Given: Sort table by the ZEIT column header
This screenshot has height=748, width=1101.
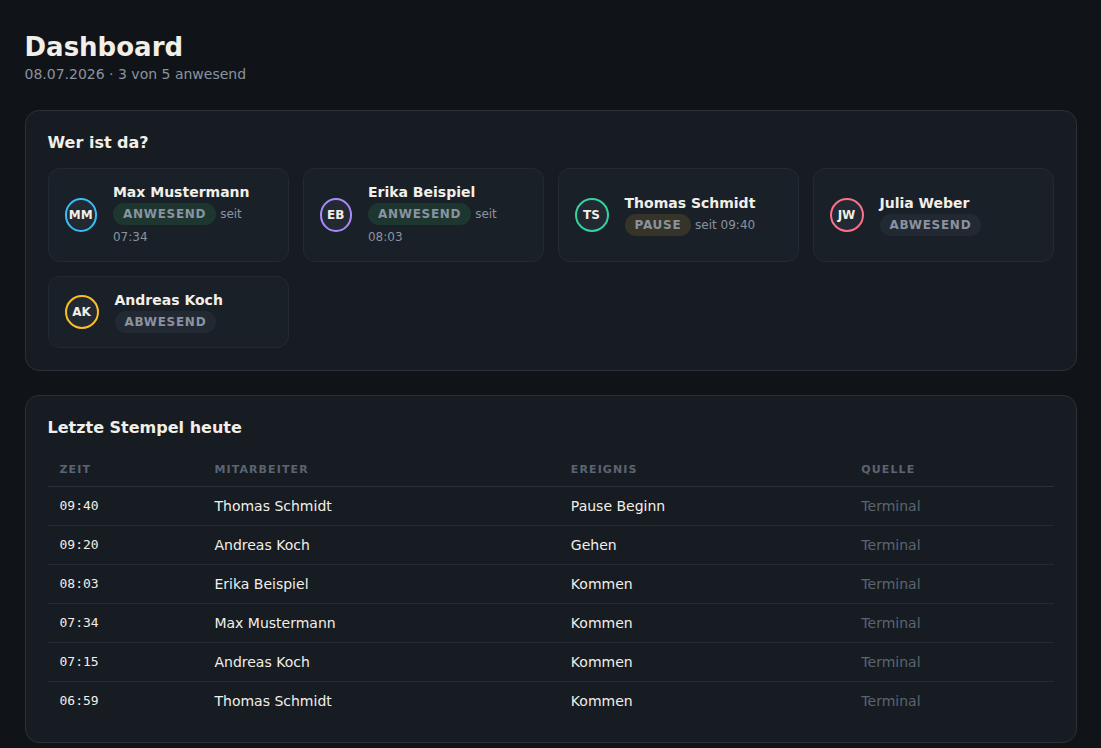Looking at the screenshot, I should pyautogui.click(x=75, y=469).
